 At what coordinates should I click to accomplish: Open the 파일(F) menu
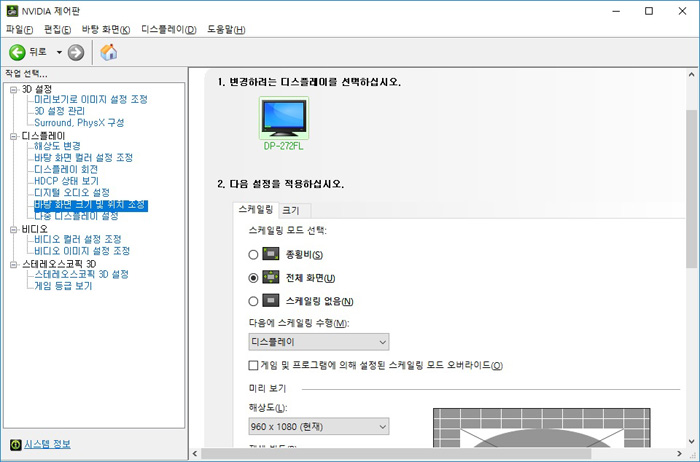click(19, 29)
